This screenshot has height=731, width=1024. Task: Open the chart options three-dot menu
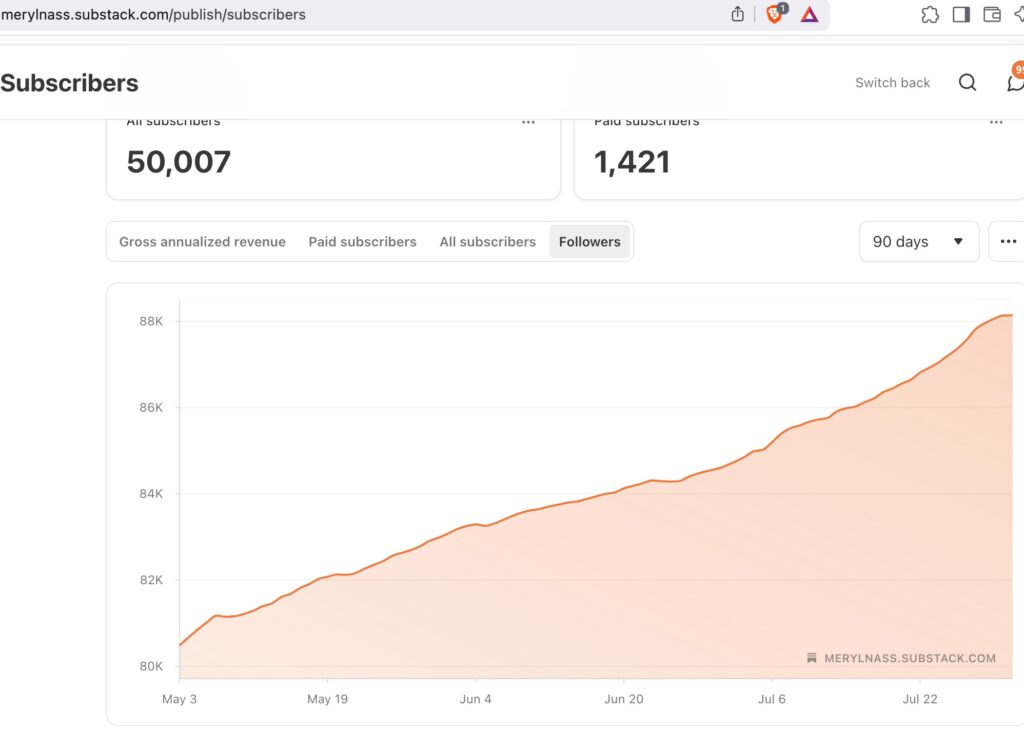click(x=1007, y=242)
